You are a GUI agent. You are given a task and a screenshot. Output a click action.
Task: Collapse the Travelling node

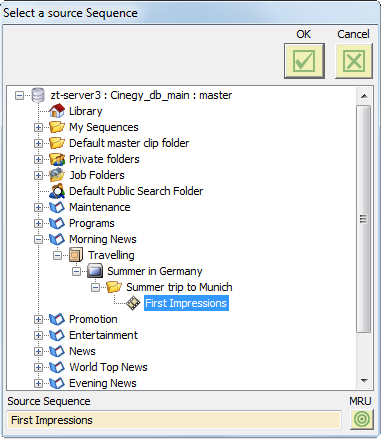57,255
